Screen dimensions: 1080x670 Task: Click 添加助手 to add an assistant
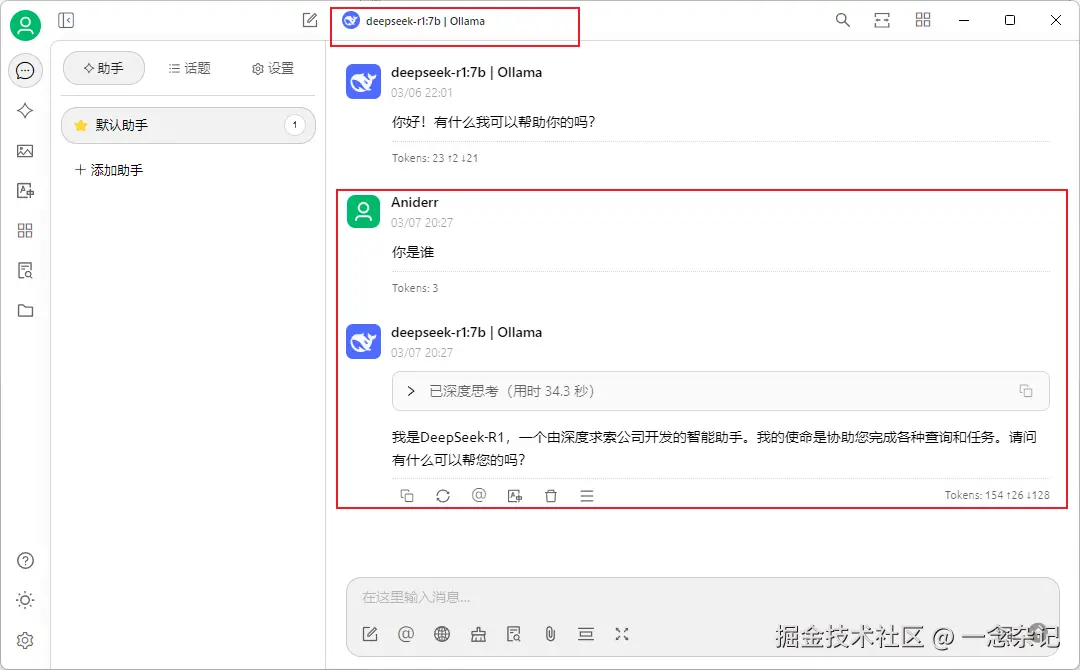(x=109, y=170)
